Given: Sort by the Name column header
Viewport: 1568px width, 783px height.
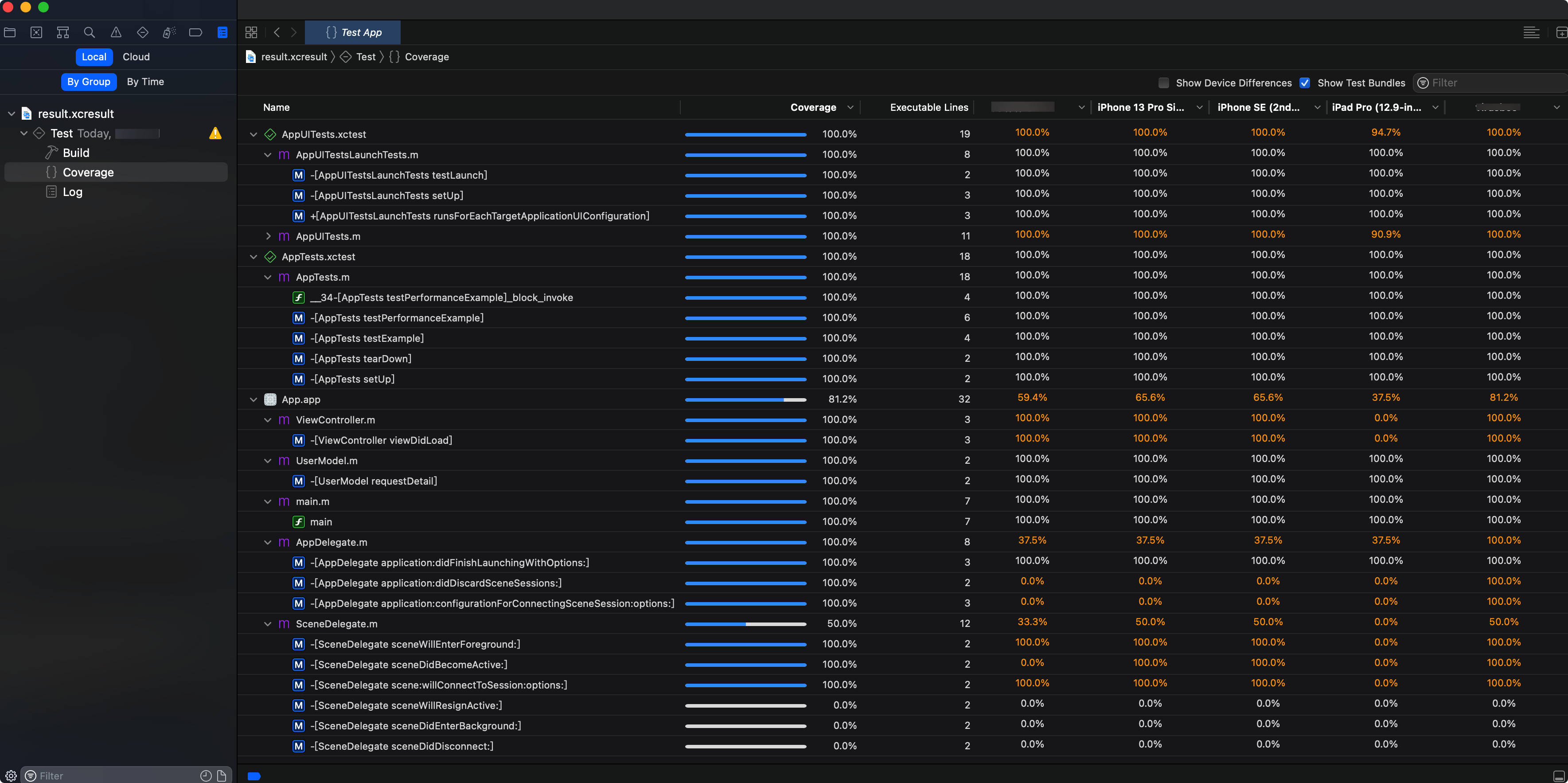Looking at the screenshot, I should pyautogui.click(x=277, y=107).
